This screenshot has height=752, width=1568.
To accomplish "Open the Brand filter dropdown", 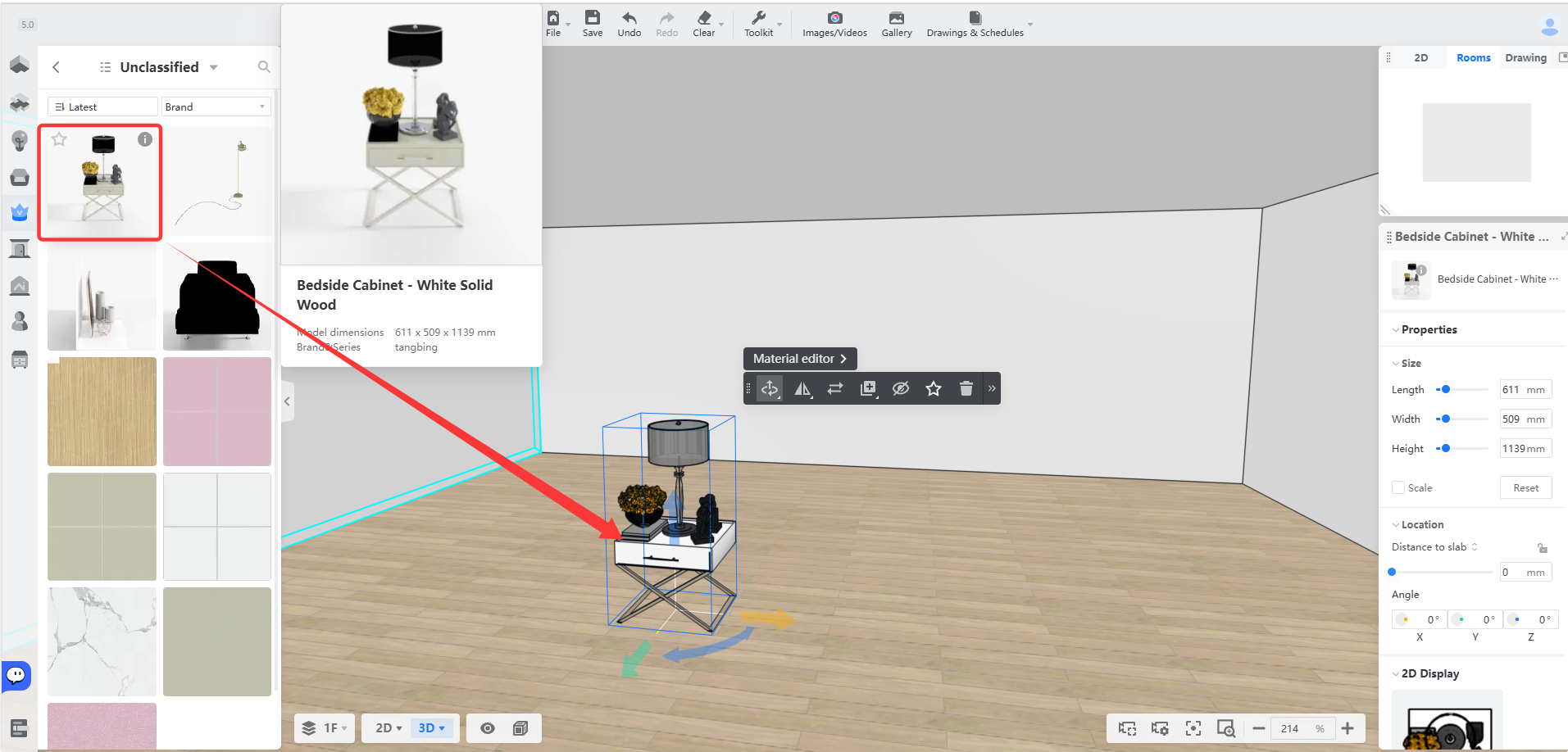I will tap(216, 106).
